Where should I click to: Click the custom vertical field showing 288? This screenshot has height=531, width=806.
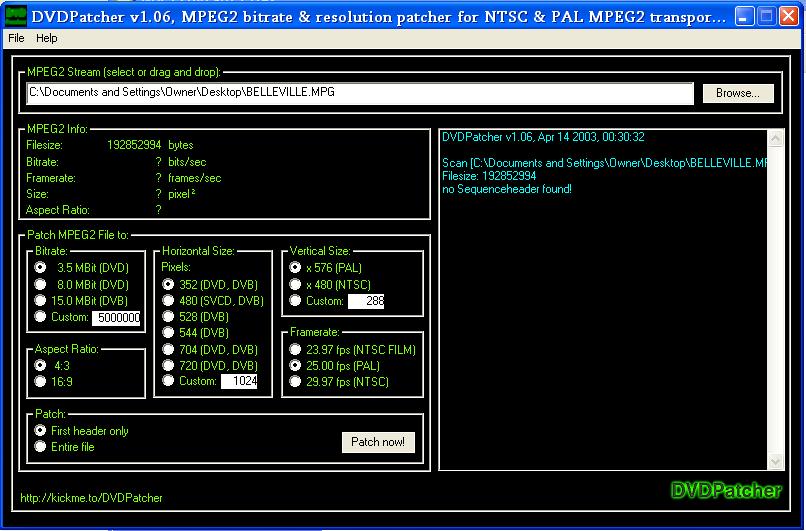[366, 301]
